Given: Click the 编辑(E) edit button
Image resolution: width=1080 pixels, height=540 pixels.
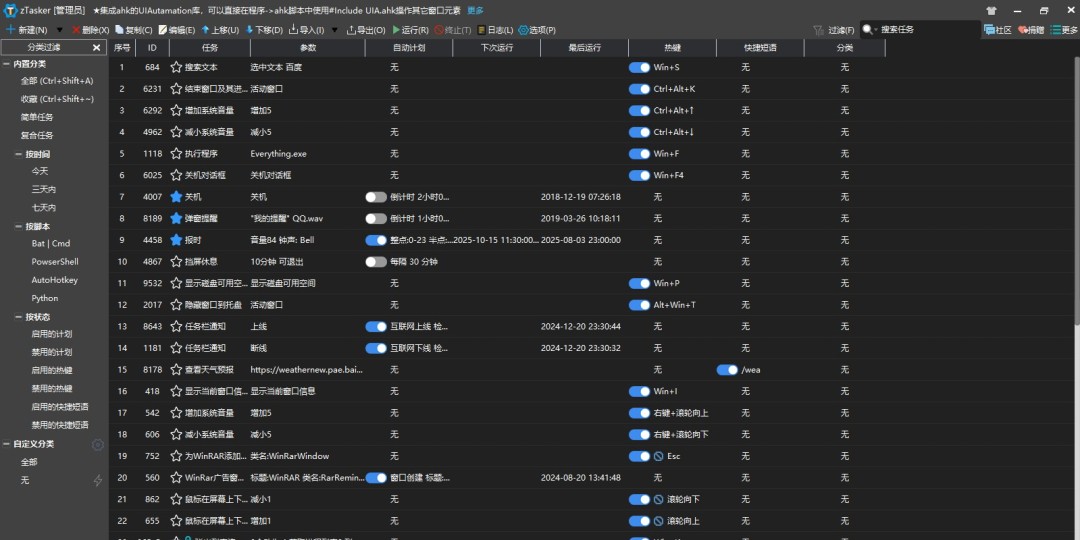Looking at the screenshot, I should [x=177, y=30].
